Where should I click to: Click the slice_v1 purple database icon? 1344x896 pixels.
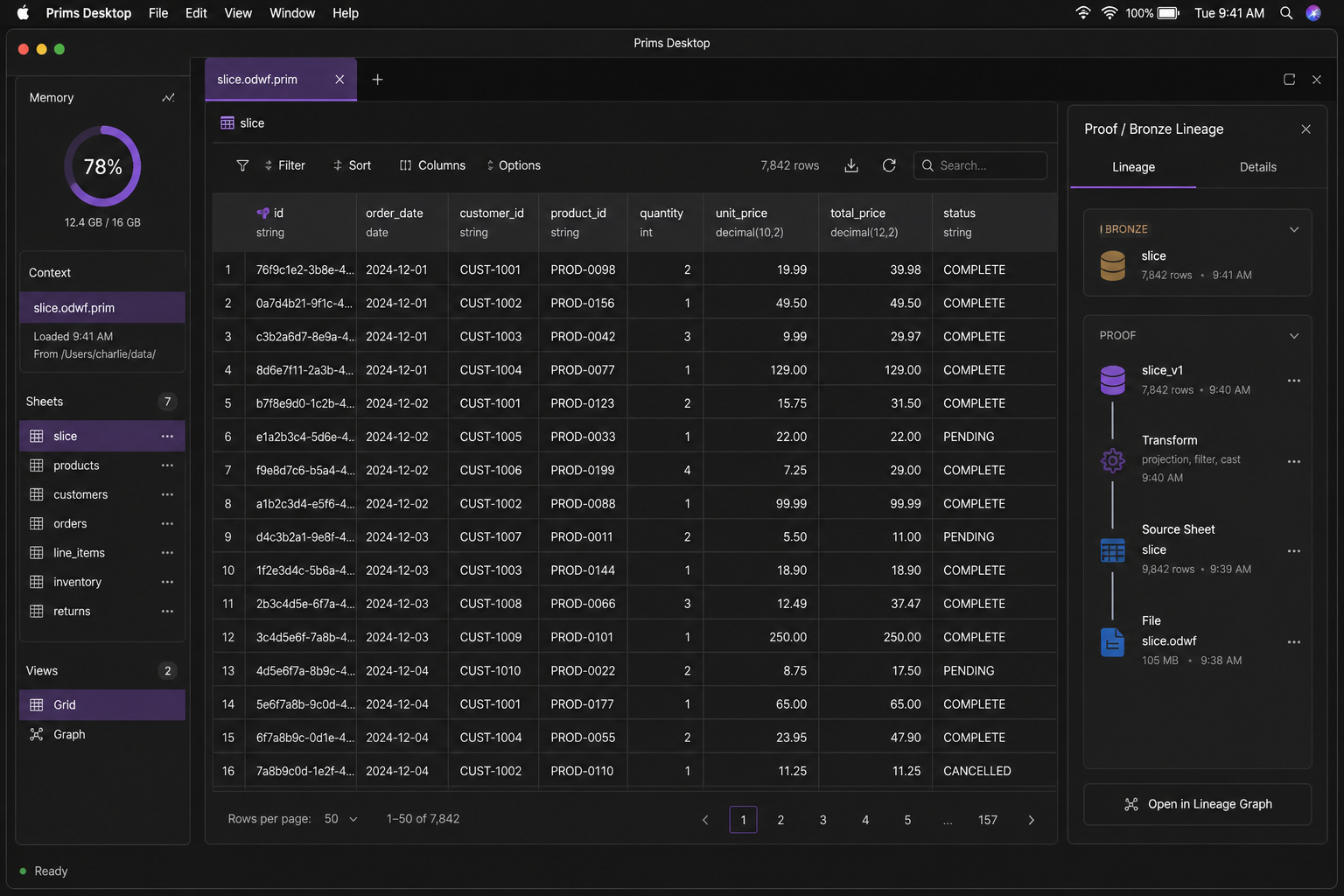pos(1112,380)
